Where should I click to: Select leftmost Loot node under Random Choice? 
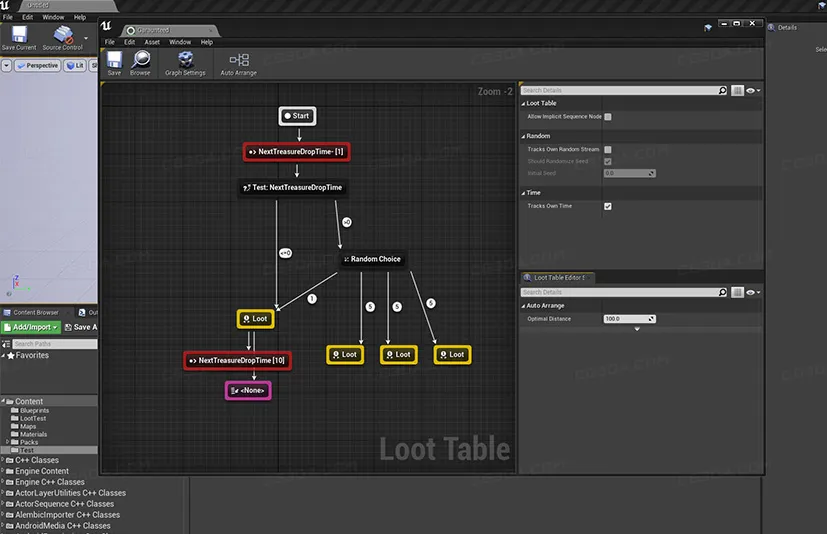tap(345, 355)
